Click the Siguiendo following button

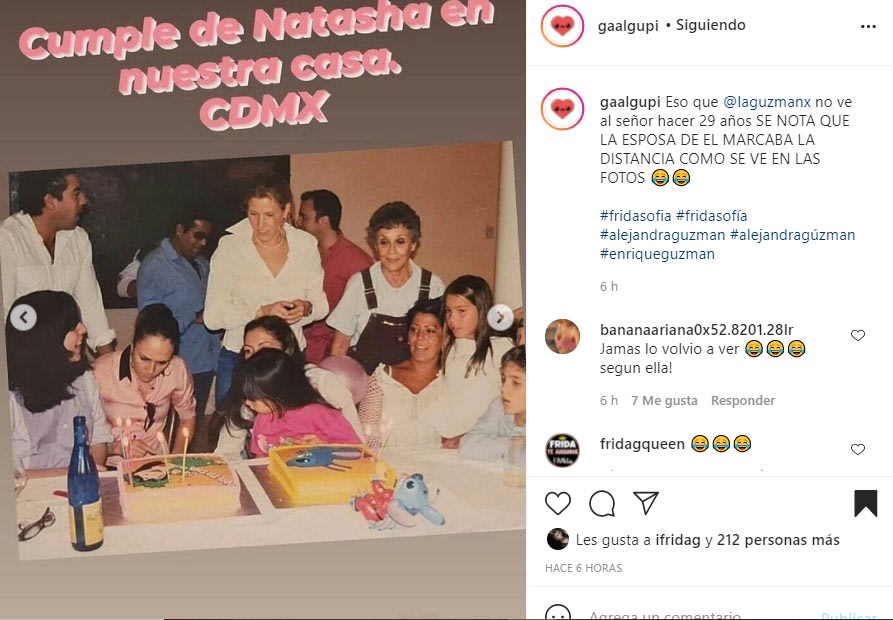tap(710, 25)
